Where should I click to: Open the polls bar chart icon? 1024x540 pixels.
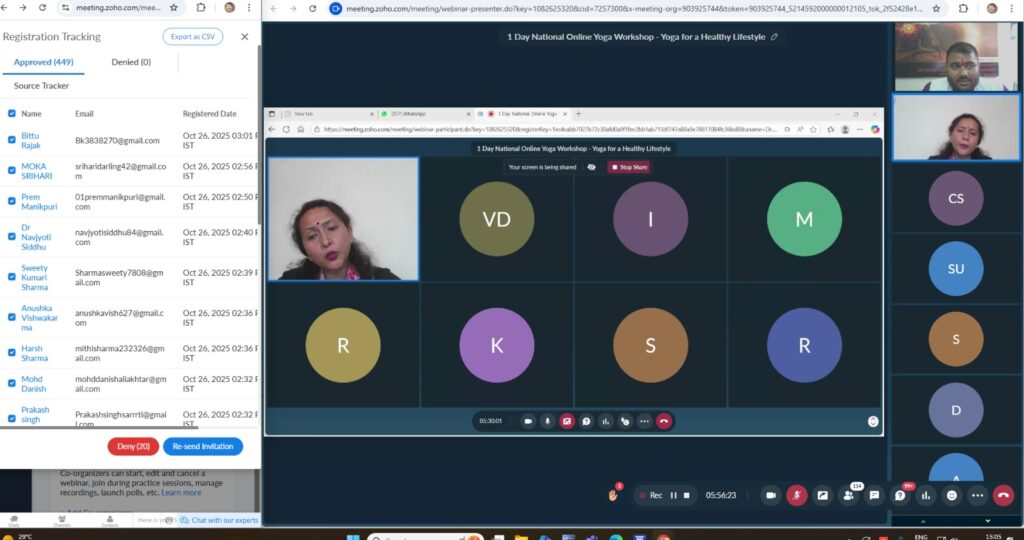926,495
